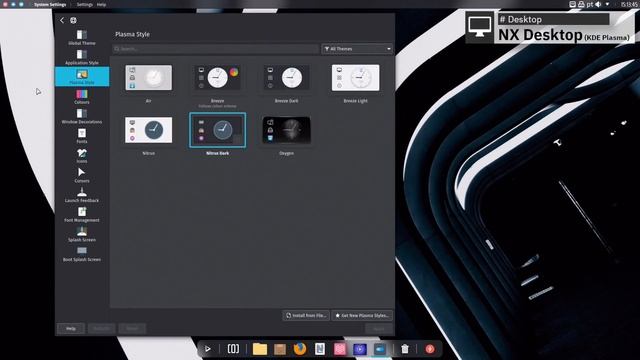Open the Help menu in top bar
The width and height of the screenshot is (640, 360).
pyautogui.click(x=101, y=4)
